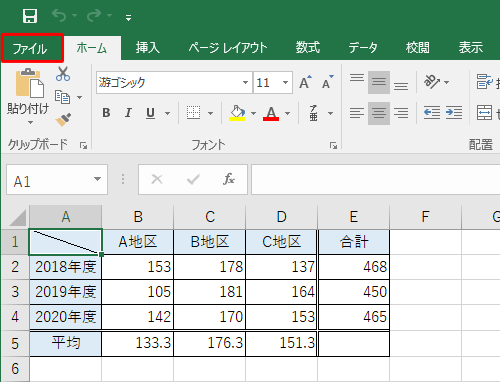500x382 pixels.
Task: Expand the phonetic guide options arrow
Action: click(x=330, y=114)
